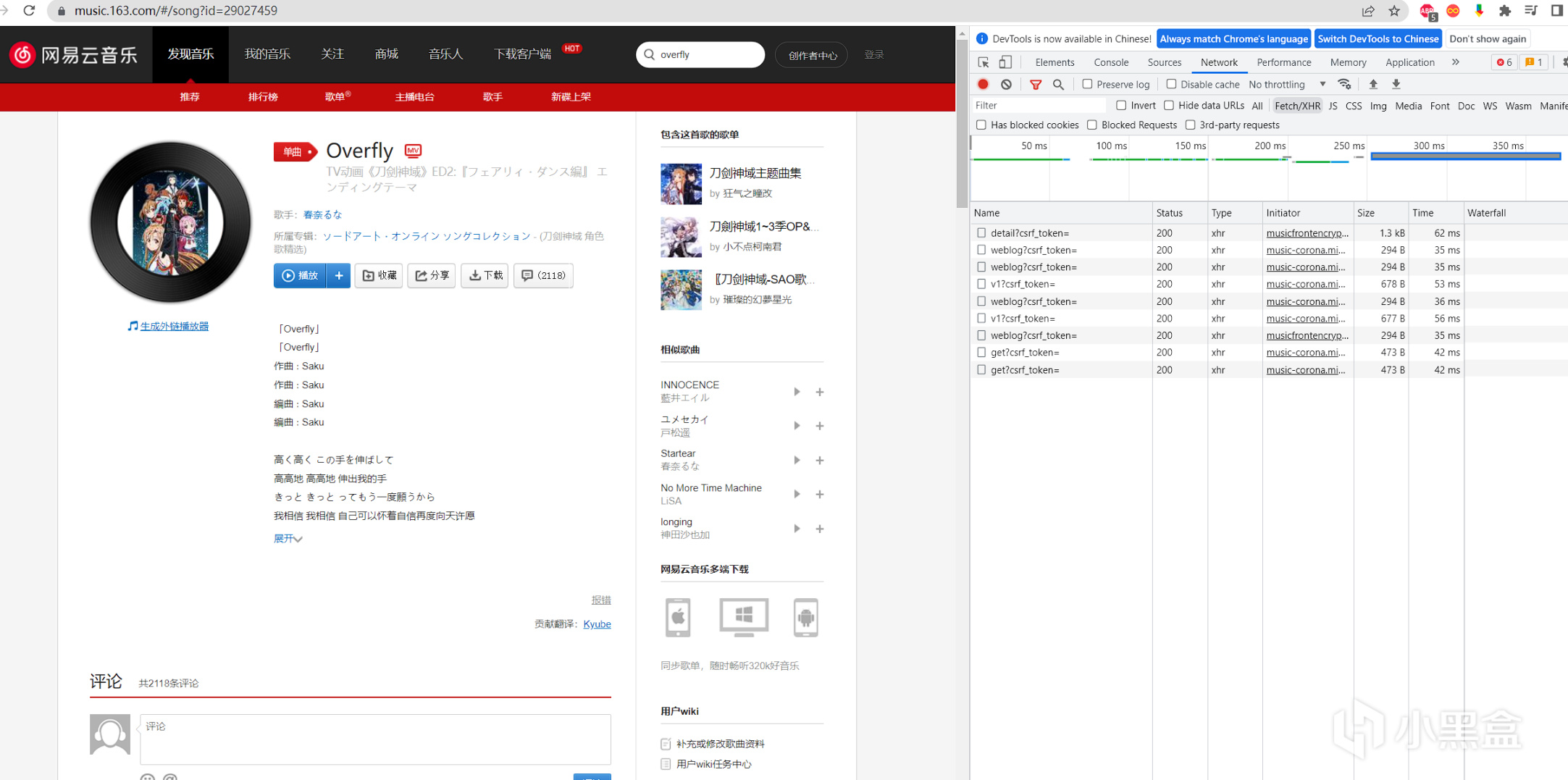
Task: Toggle the network filter funnel icon
Action: coord(1036,84)
